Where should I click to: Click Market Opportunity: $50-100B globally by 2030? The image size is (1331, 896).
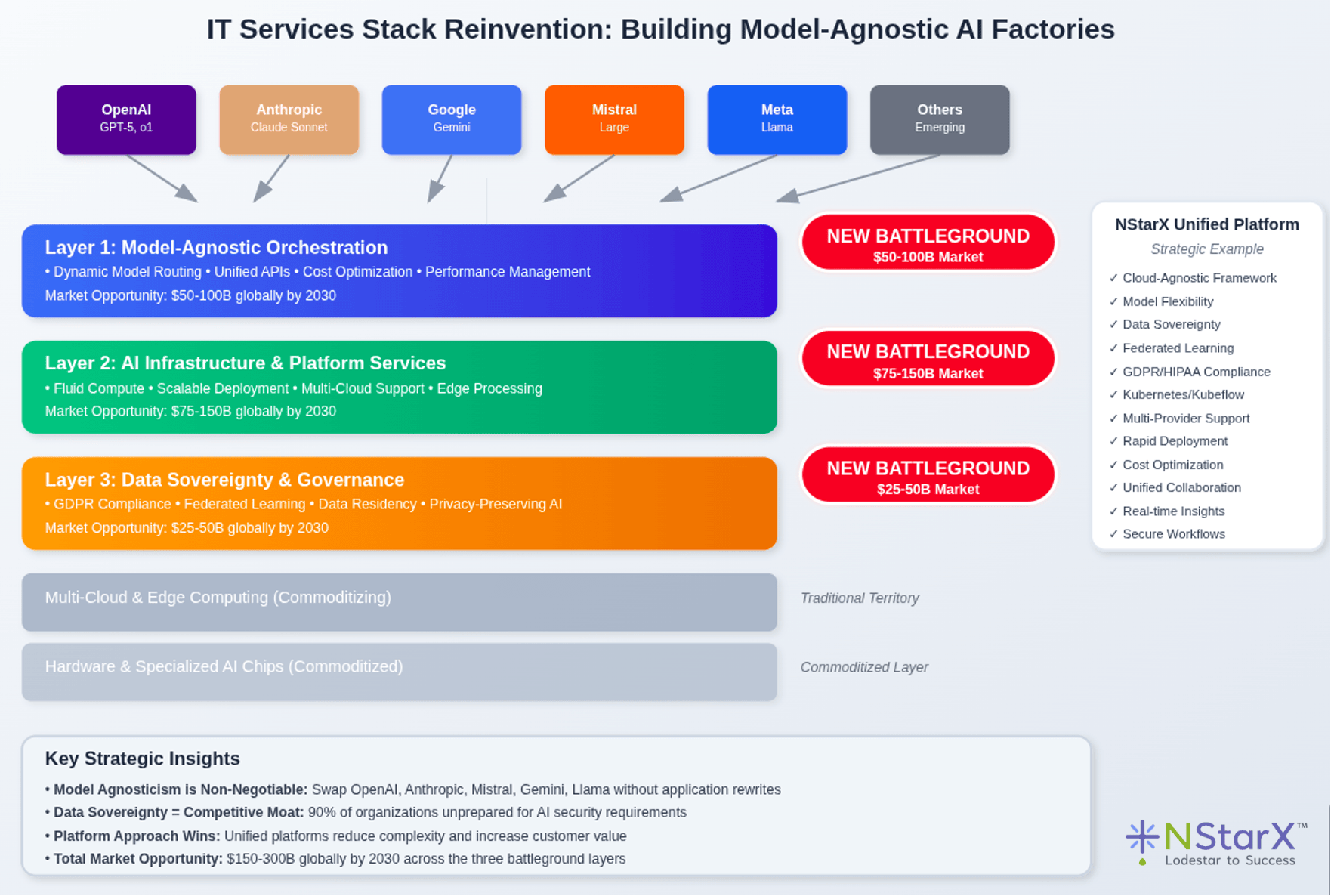(190, 295)
